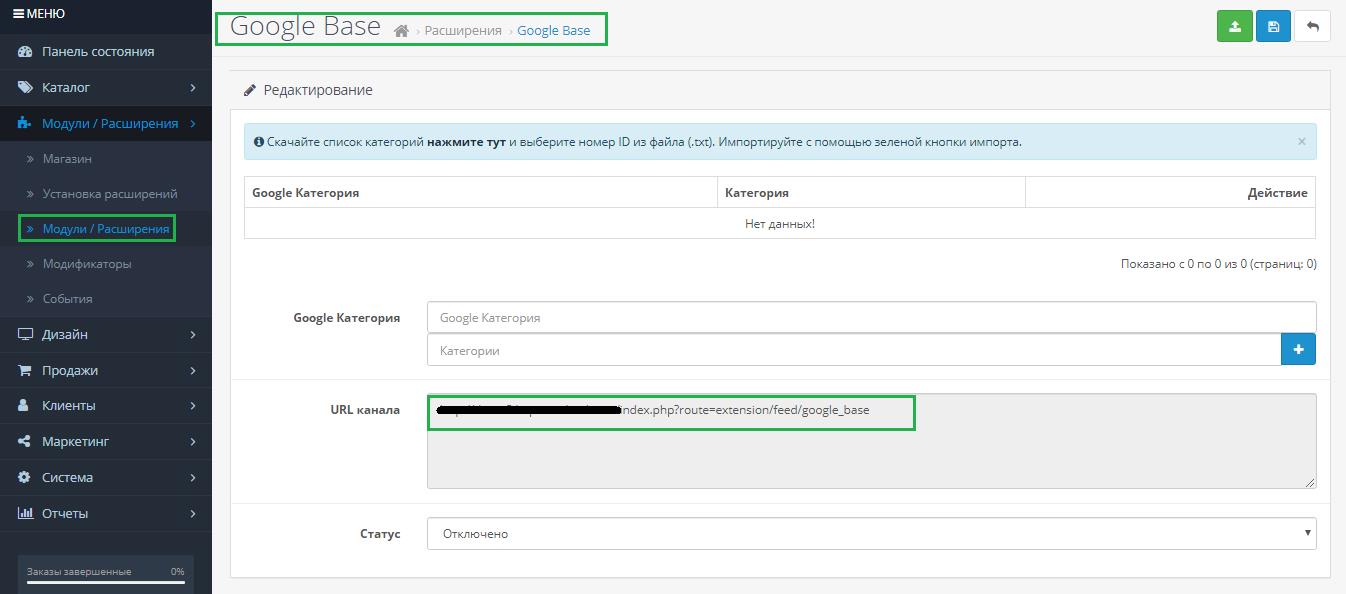Click the green import upload button

[1235, 27]
